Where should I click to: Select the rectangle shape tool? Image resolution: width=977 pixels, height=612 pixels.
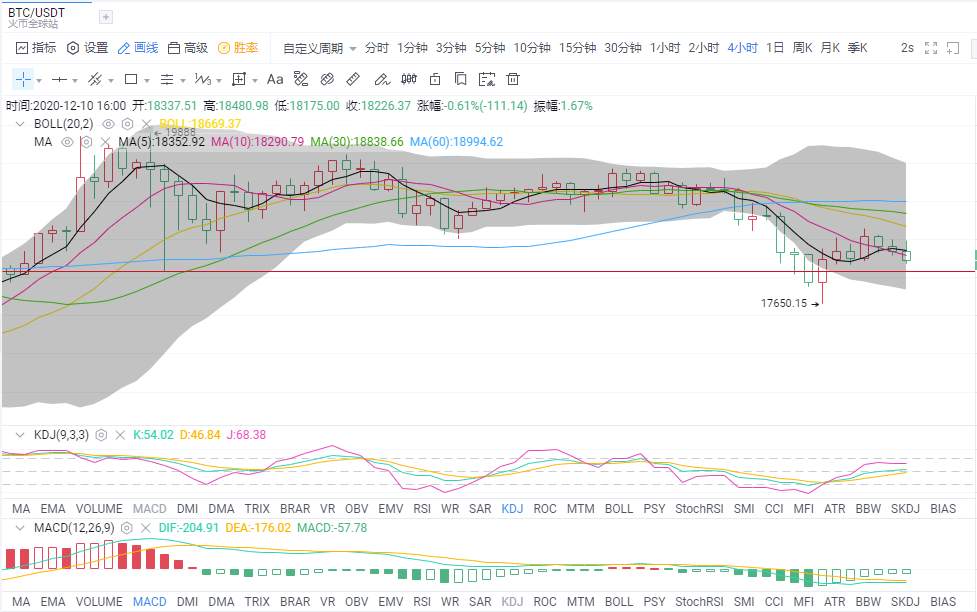point(131,79)
